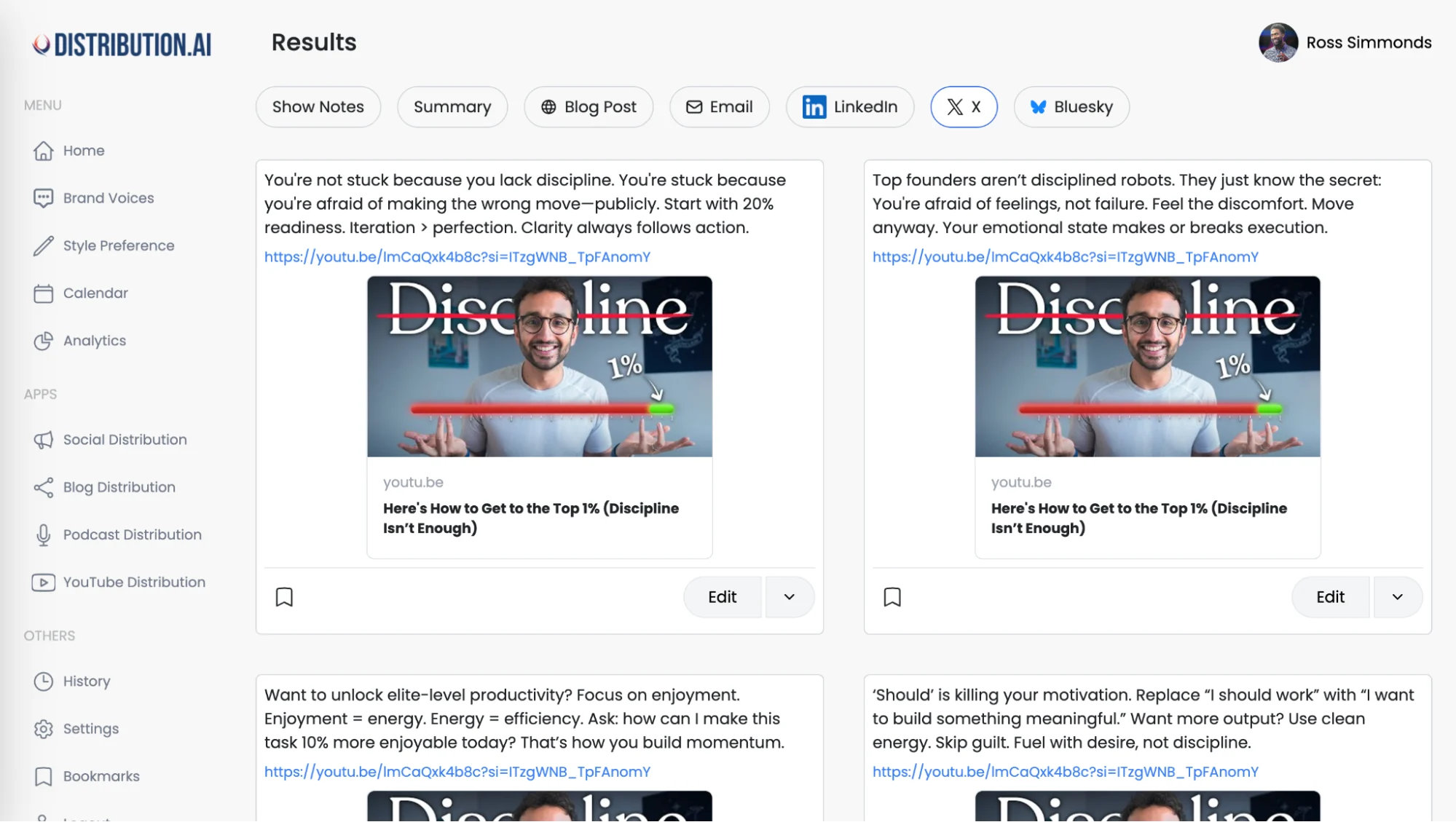Open YouTube link in 'elite-level productivity' post
Image resolution: width=1456 pixels, height=822 pixels.
pyautogui.click(x=457, y=772)
